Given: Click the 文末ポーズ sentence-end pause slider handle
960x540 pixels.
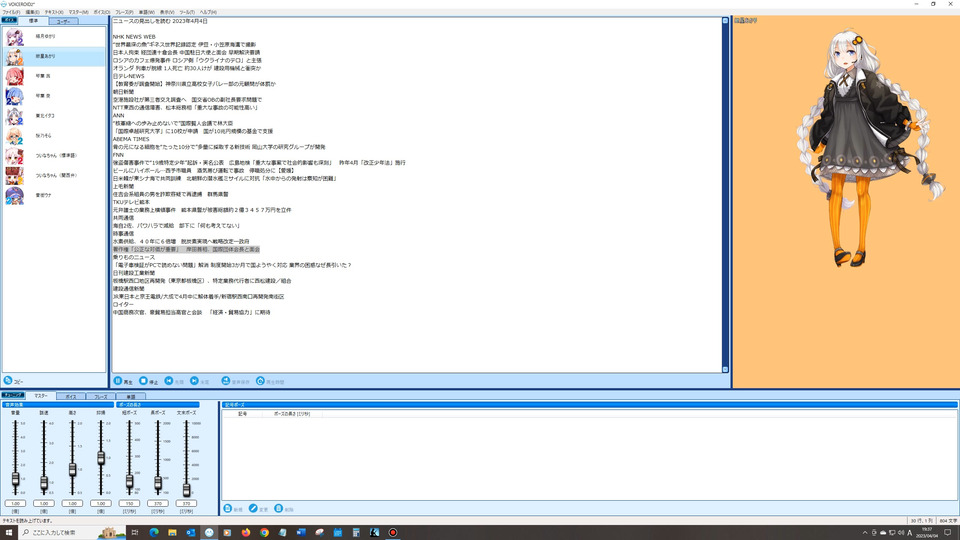Looking at the screenshot, I should point(186,490).
